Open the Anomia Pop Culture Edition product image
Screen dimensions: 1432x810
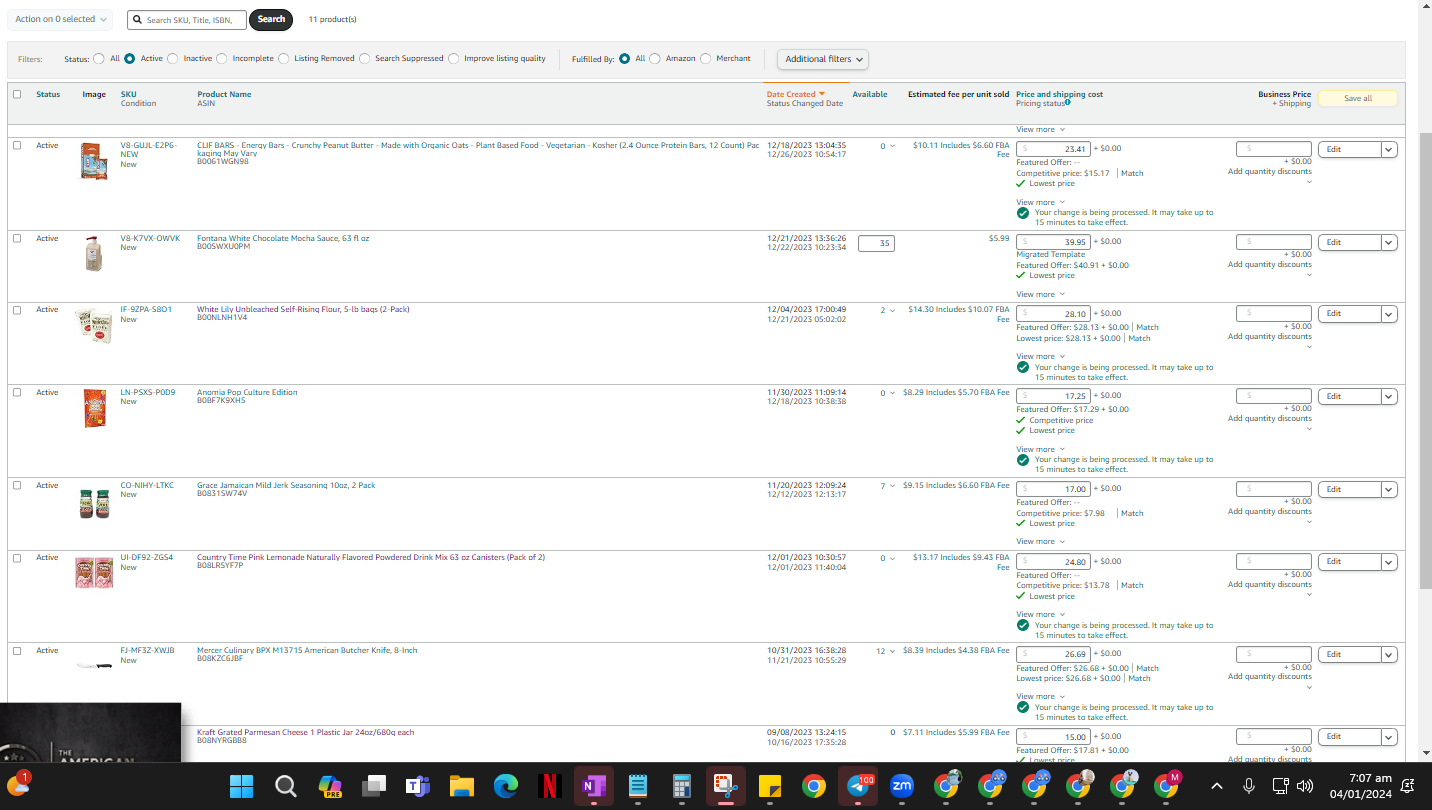[95, 408]
